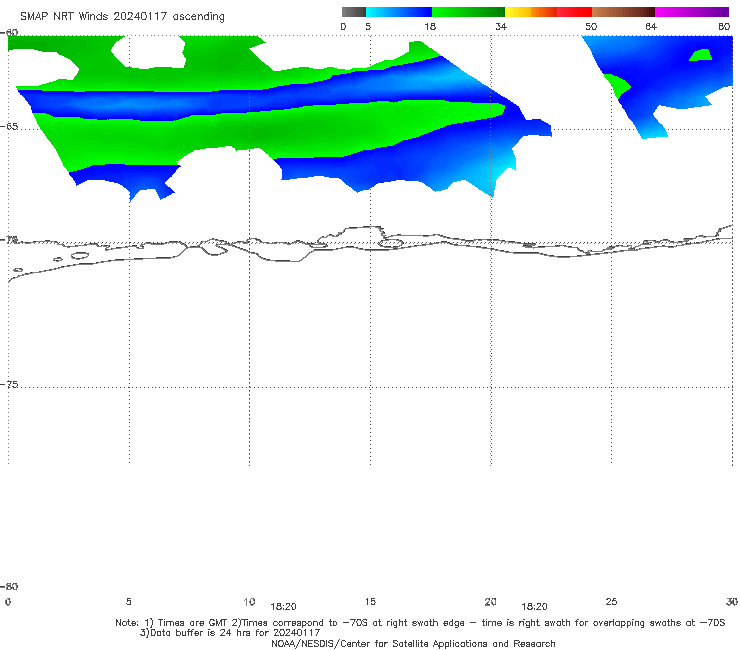Screen dimensions: 740x650
Task: Click the '64' value under the color bar
Action: [x=651, y=27]
